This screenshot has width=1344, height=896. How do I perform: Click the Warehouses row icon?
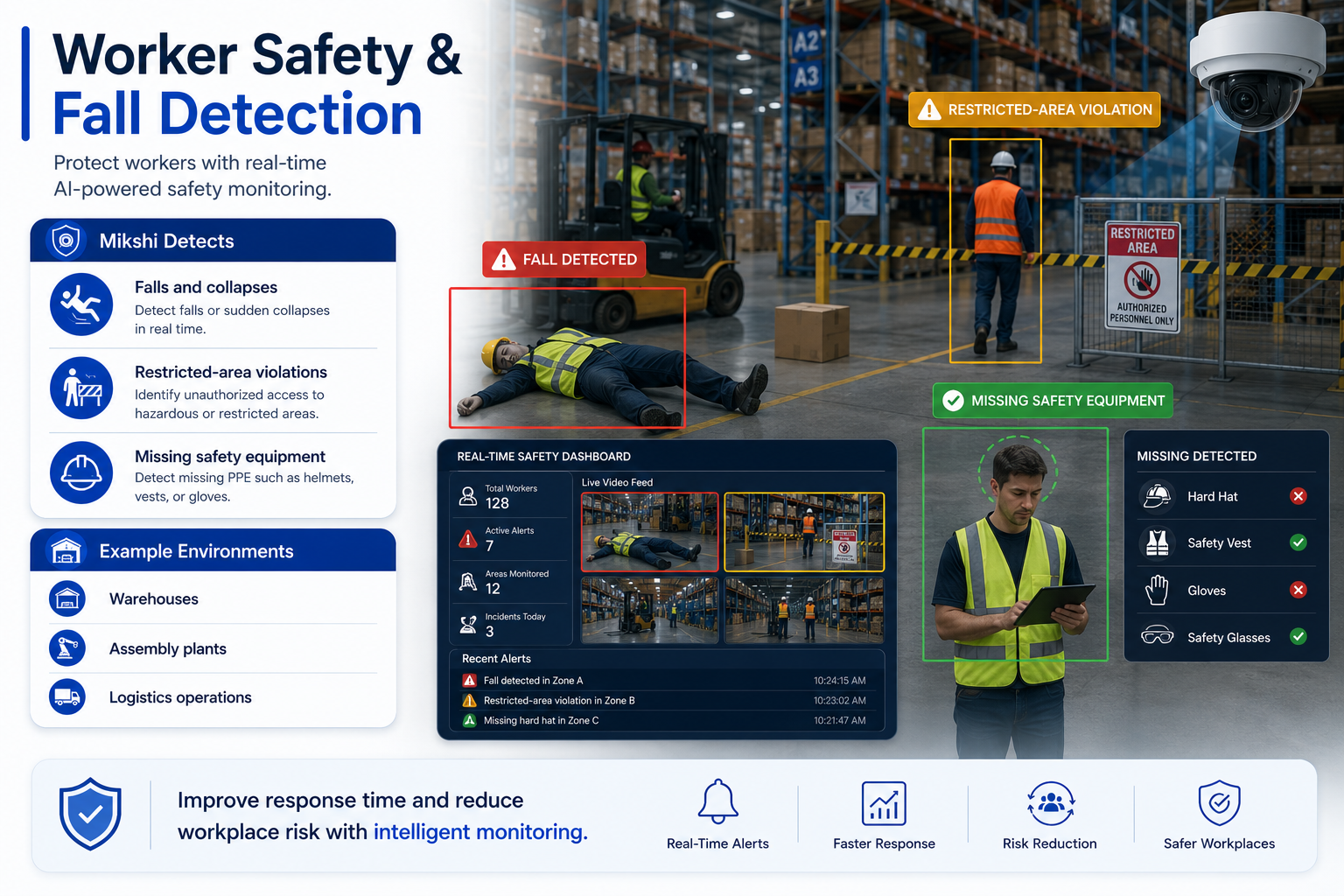(x=67, y=598)
